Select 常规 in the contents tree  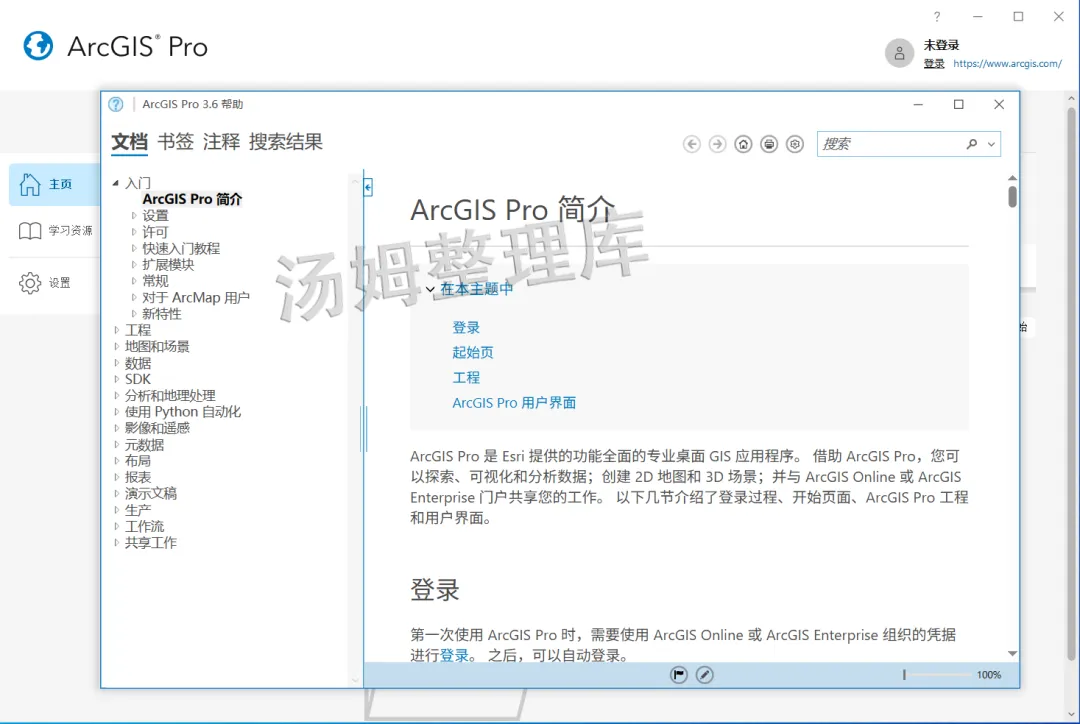pyautogui.click(x=155, y=281)
